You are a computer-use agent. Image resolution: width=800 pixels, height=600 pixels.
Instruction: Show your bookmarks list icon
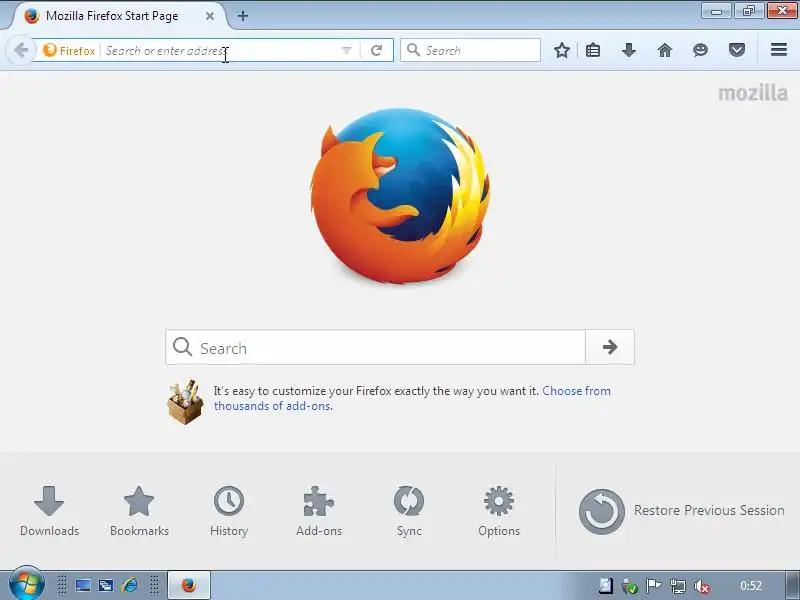(x=593, y=50)
